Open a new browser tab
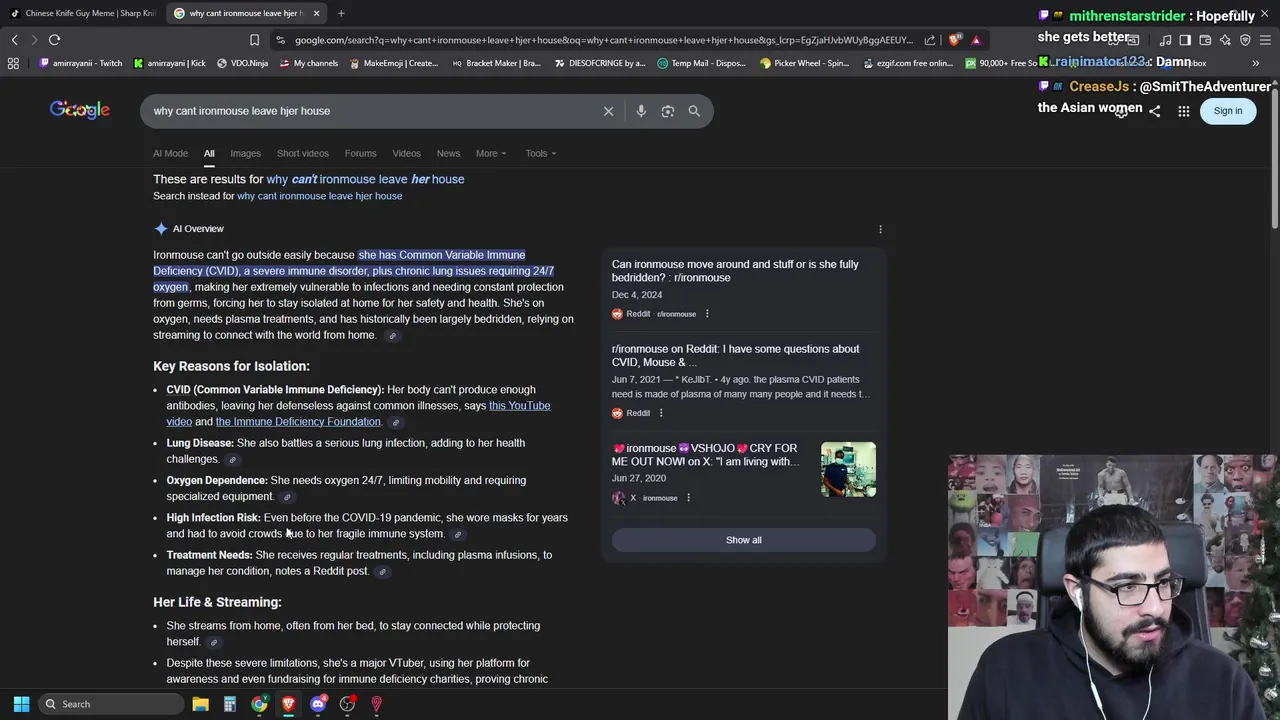This screenshot has height=720, width=1280. click(341, 13)
